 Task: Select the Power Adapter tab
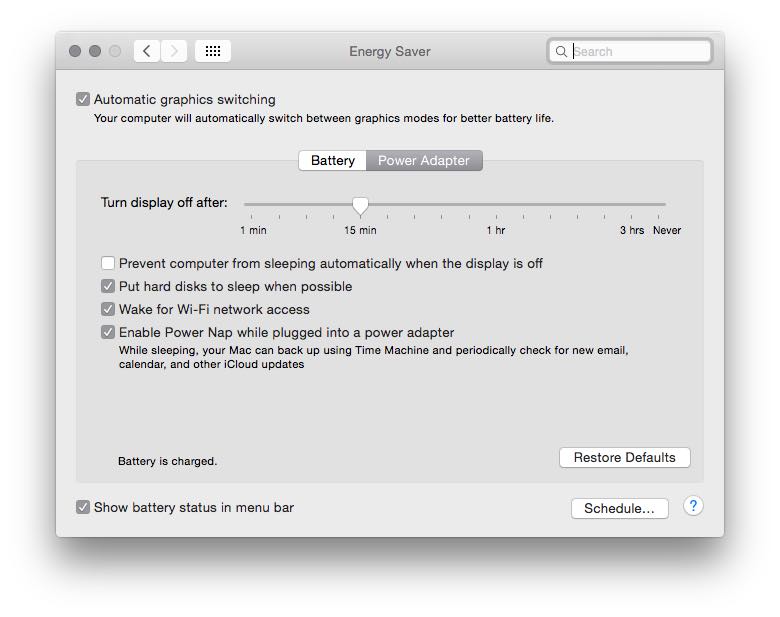click(424, 161)
